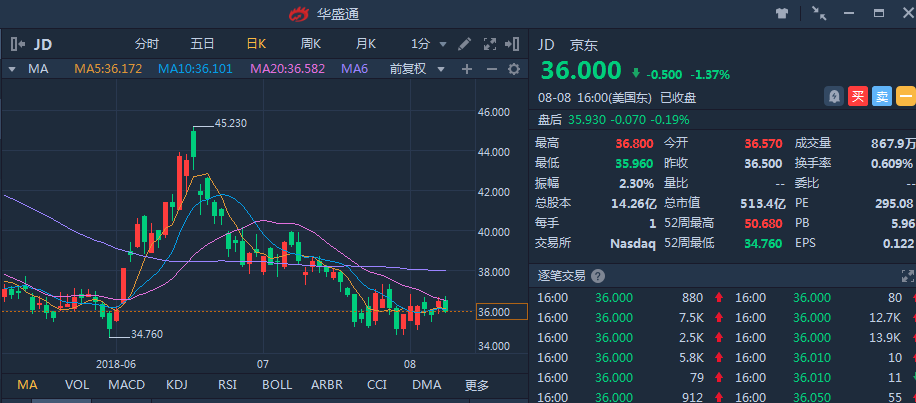Click MA5:36.172 value label
This screenshot has height=403, width=916.
tap(108, 69)
